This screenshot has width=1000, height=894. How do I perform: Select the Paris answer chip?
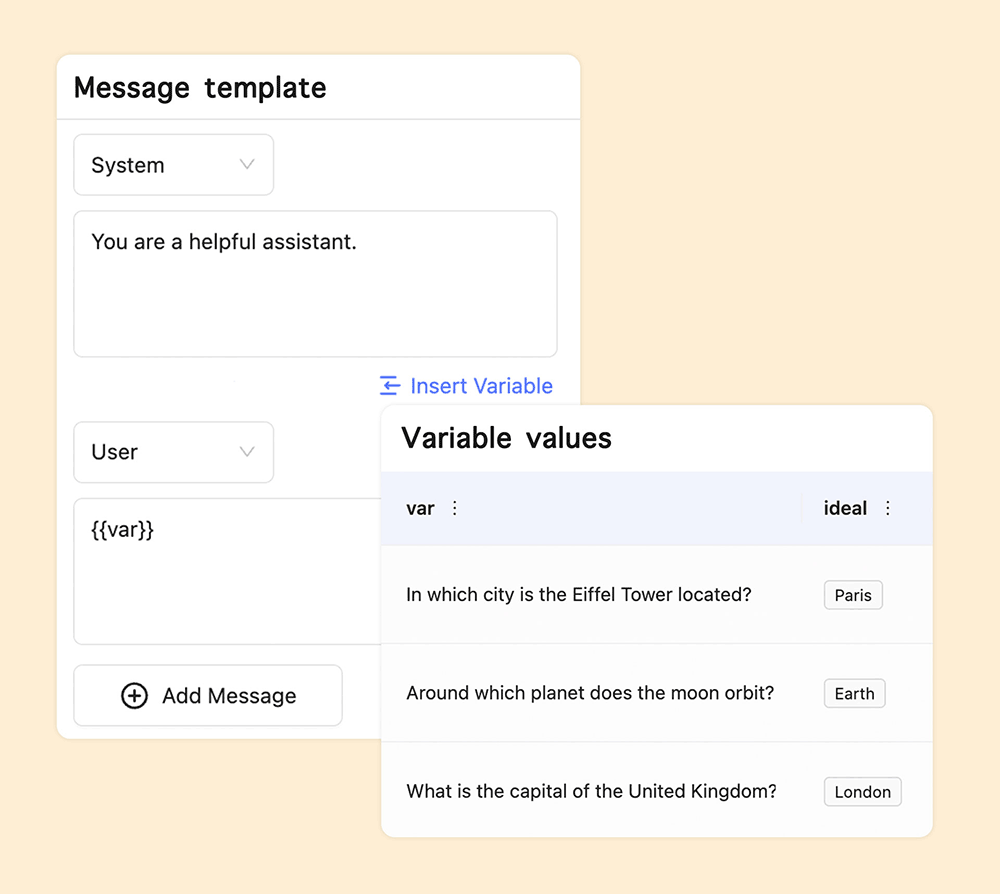click(x=853, y=594)
